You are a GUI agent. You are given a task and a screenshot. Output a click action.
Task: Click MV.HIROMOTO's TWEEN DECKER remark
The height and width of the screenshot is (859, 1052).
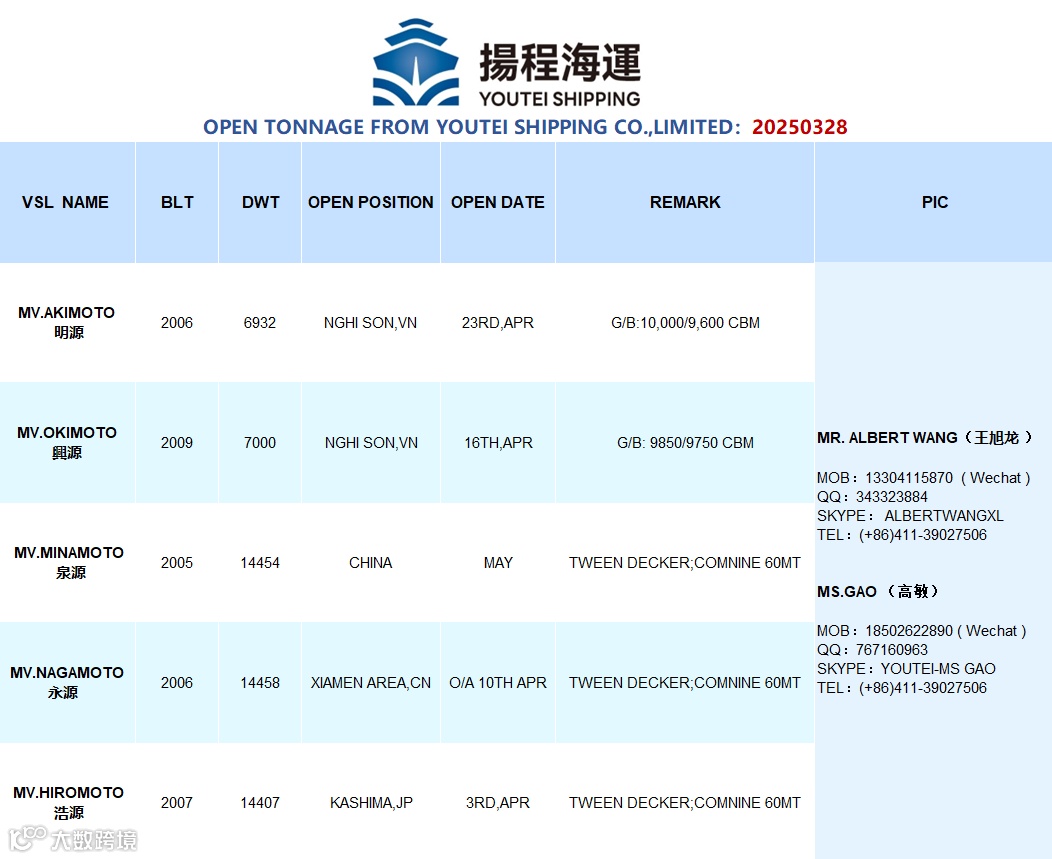click(684, 803)
